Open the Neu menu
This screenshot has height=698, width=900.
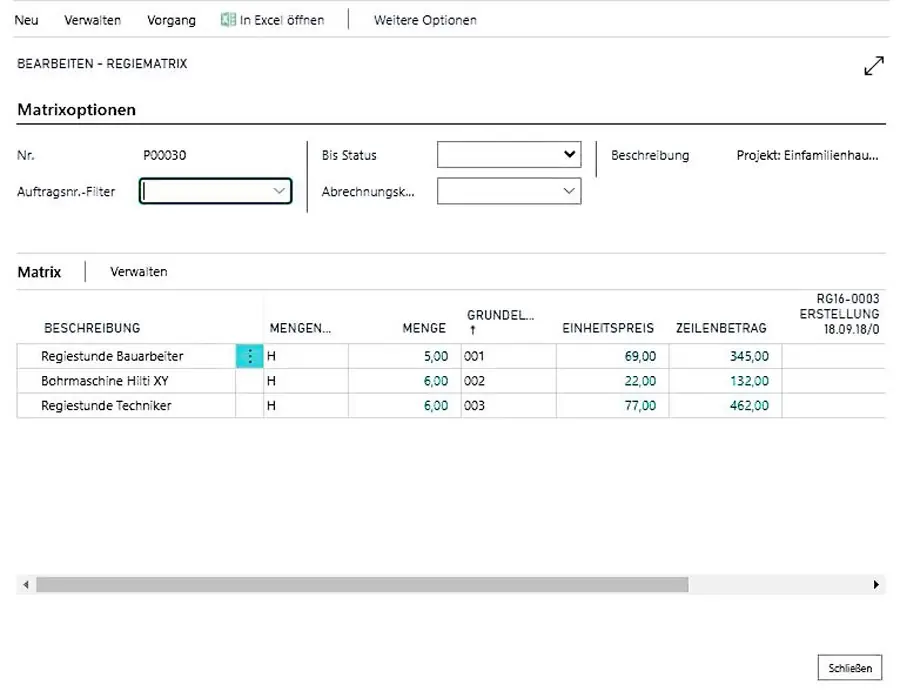pyautogui.click(x=26, y=20)
